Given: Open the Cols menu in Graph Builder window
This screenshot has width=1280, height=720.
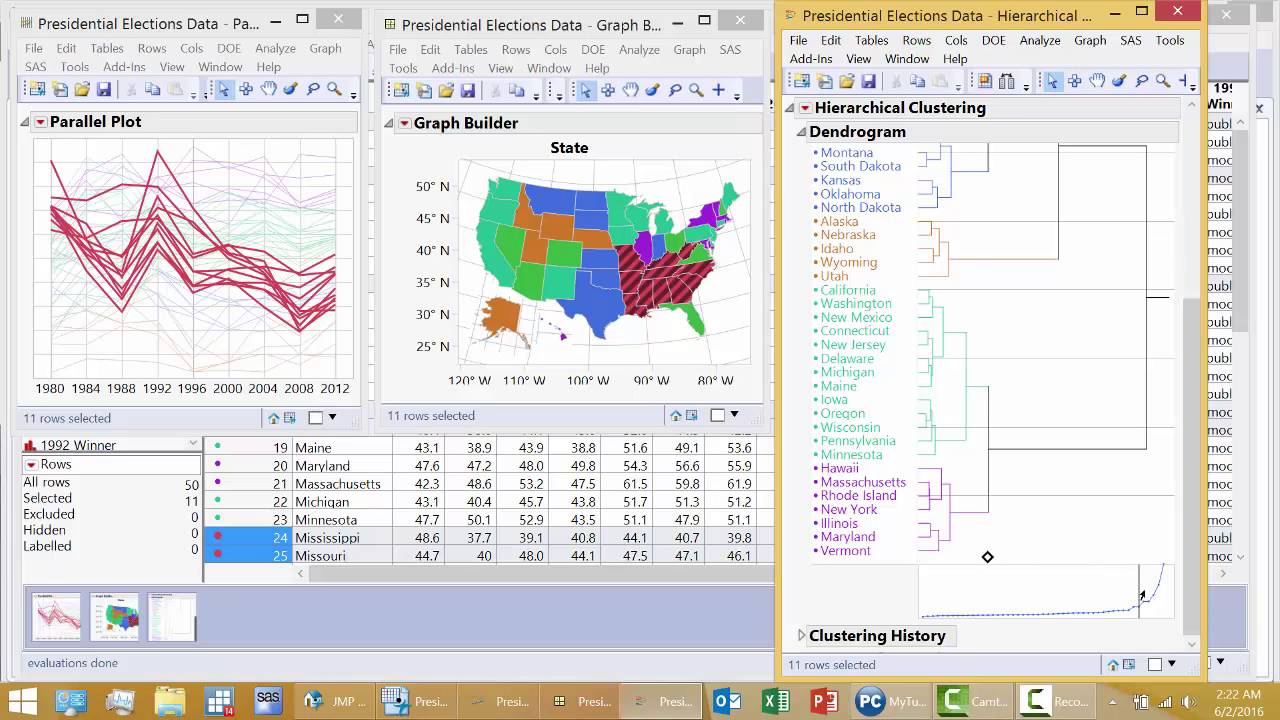Looking at the screenshot, I should (x=555, y=49).
